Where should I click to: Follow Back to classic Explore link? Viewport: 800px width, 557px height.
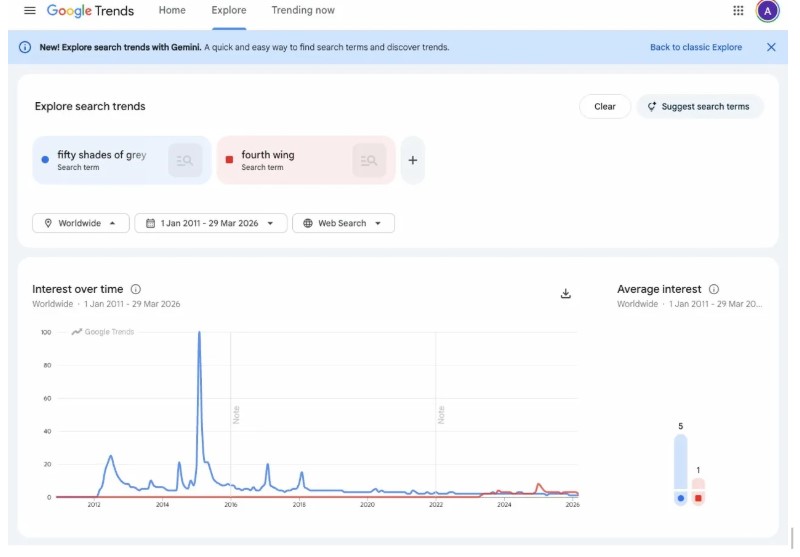(x=696, y=47)
